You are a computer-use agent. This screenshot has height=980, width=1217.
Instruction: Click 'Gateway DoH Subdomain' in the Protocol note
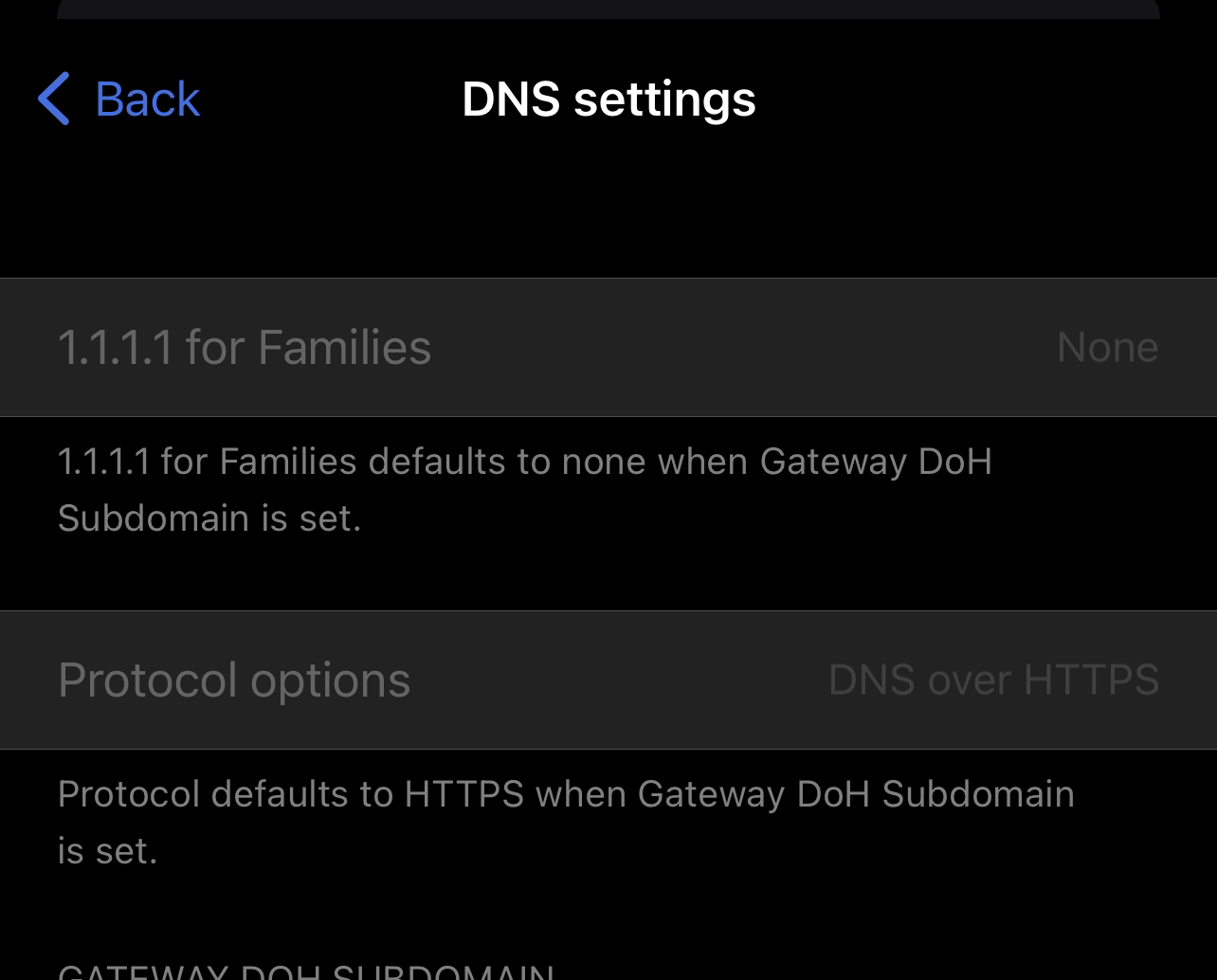click(x=856, y=793)
